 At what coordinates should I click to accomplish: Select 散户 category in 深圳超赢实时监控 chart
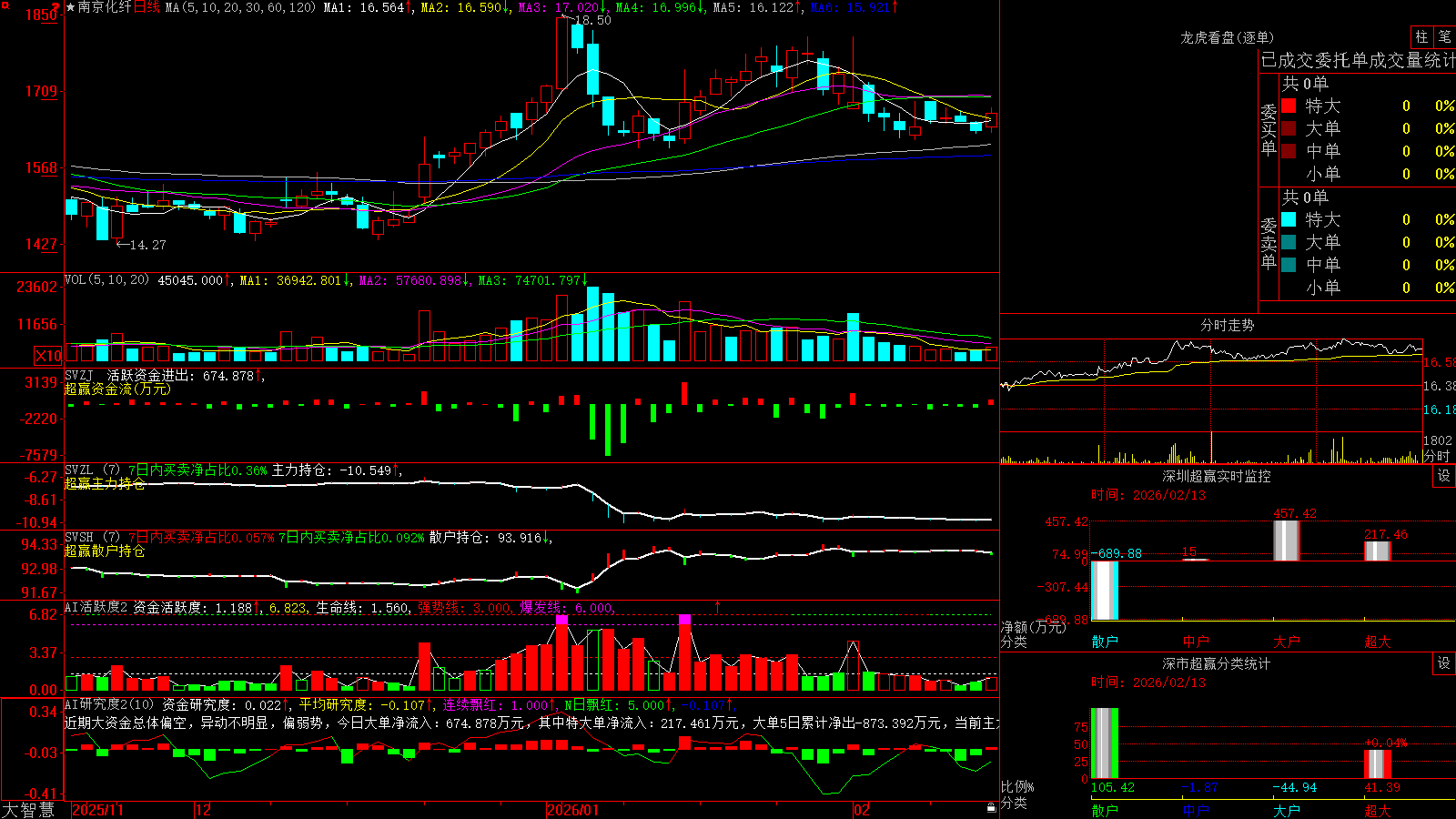click(x=1105, y=642)
